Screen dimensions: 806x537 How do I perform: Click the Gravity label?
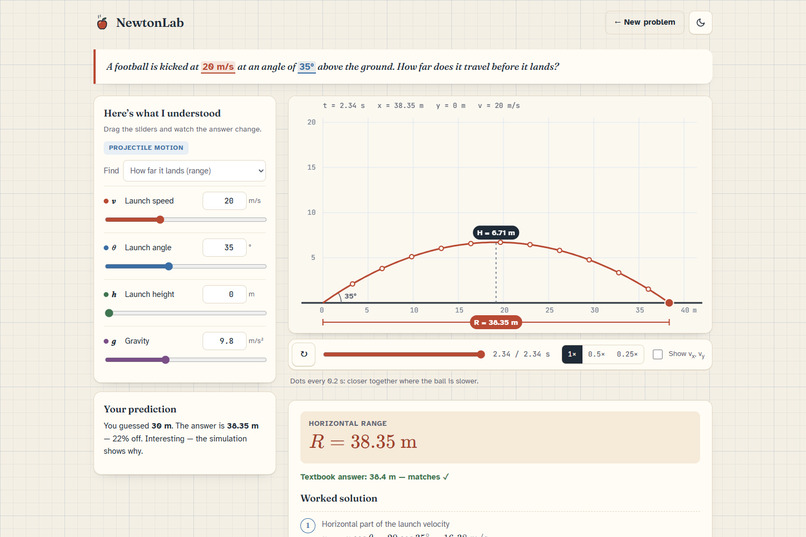(x=137, y=341)
